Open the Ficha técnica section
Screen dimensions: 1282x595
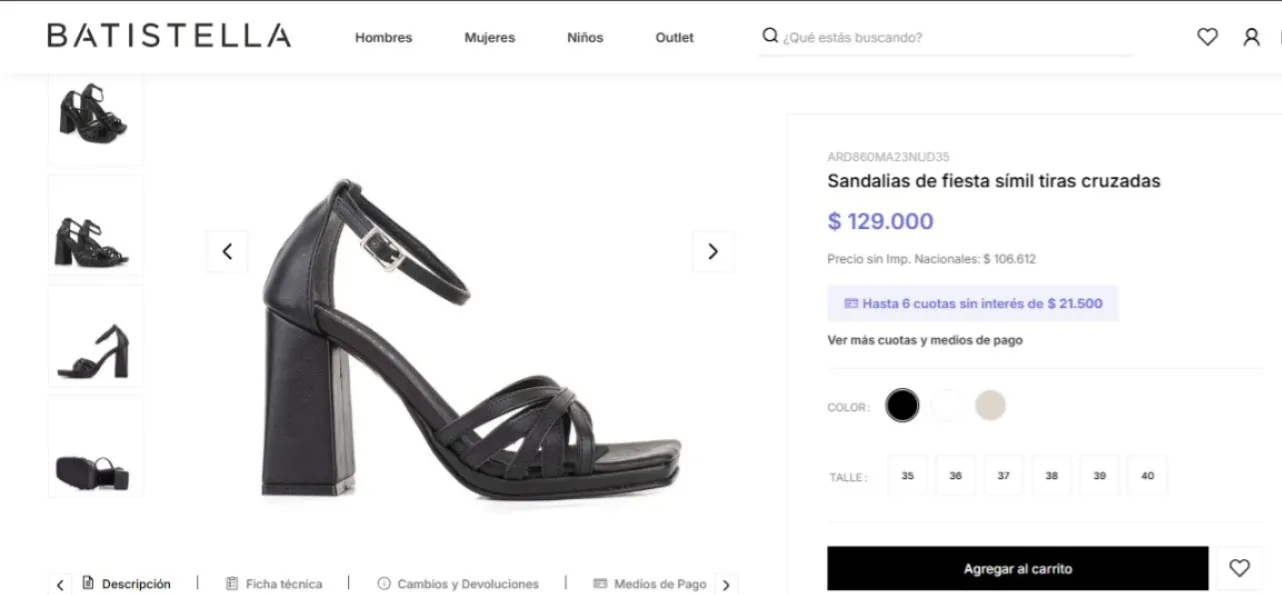(x=273, y=583)
